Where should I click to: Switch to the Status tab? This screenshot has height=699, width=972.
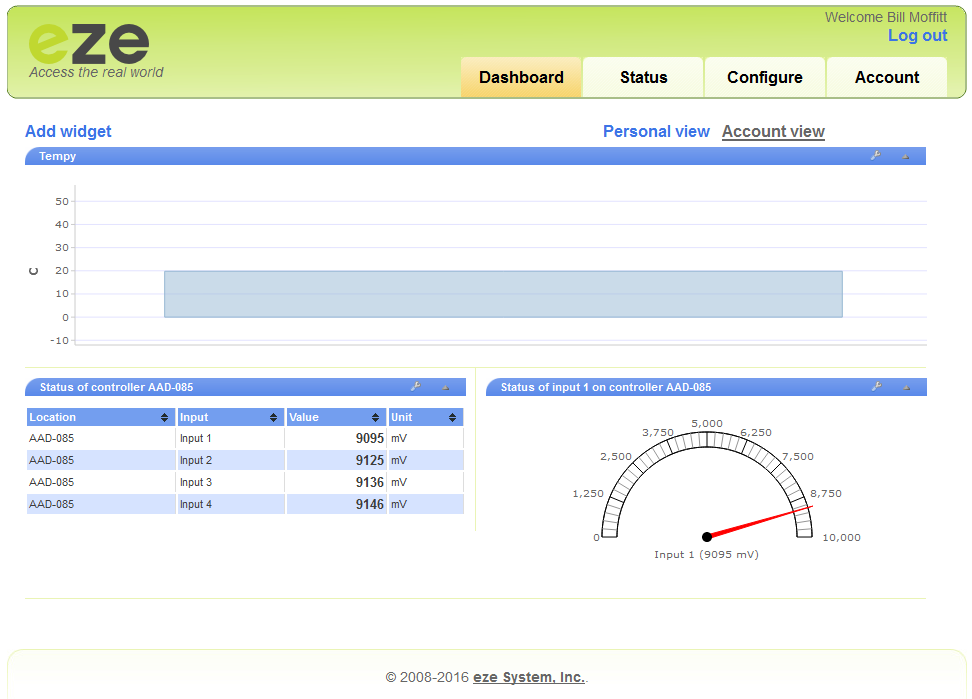(x=643, y=78)
